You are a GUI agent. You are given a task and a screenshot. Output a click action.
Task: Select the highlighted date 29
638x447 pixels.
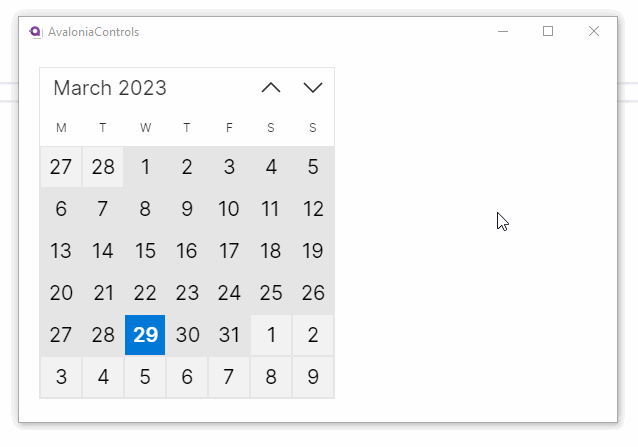point(145,335)
